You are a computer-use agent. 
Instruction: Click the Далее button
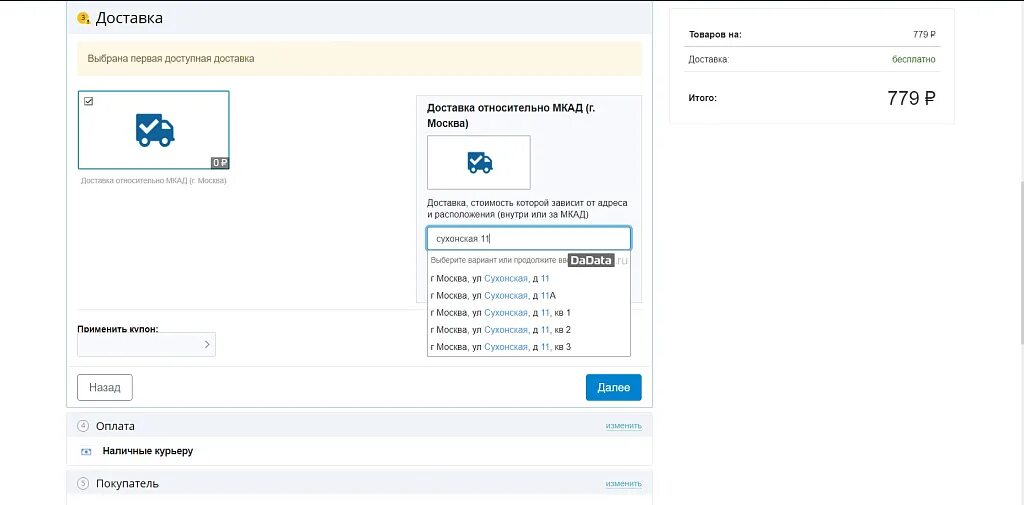(x=614, y=387)
